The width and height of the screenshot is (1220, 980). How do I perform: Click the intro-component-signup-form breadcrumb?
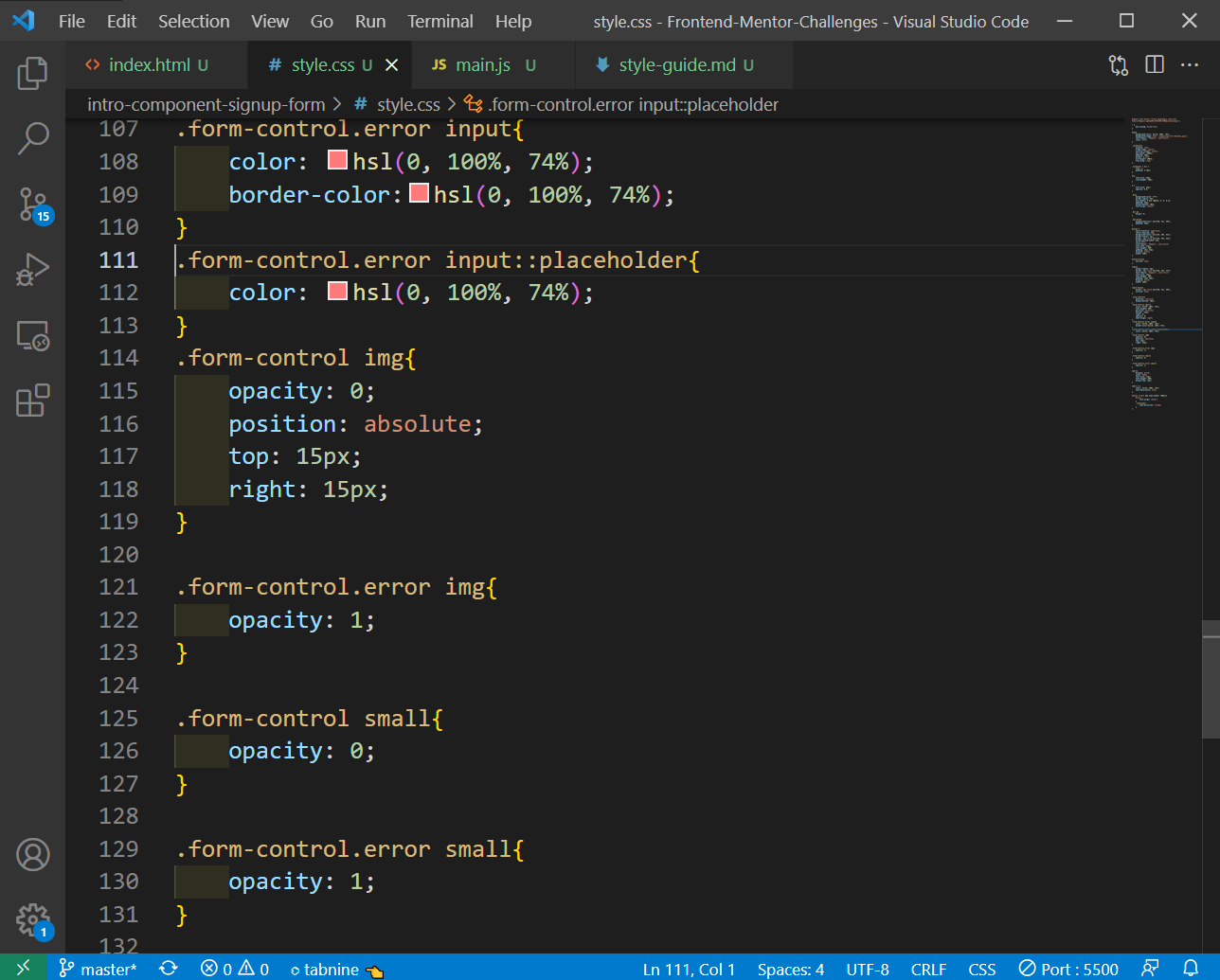tap(206, 104)
